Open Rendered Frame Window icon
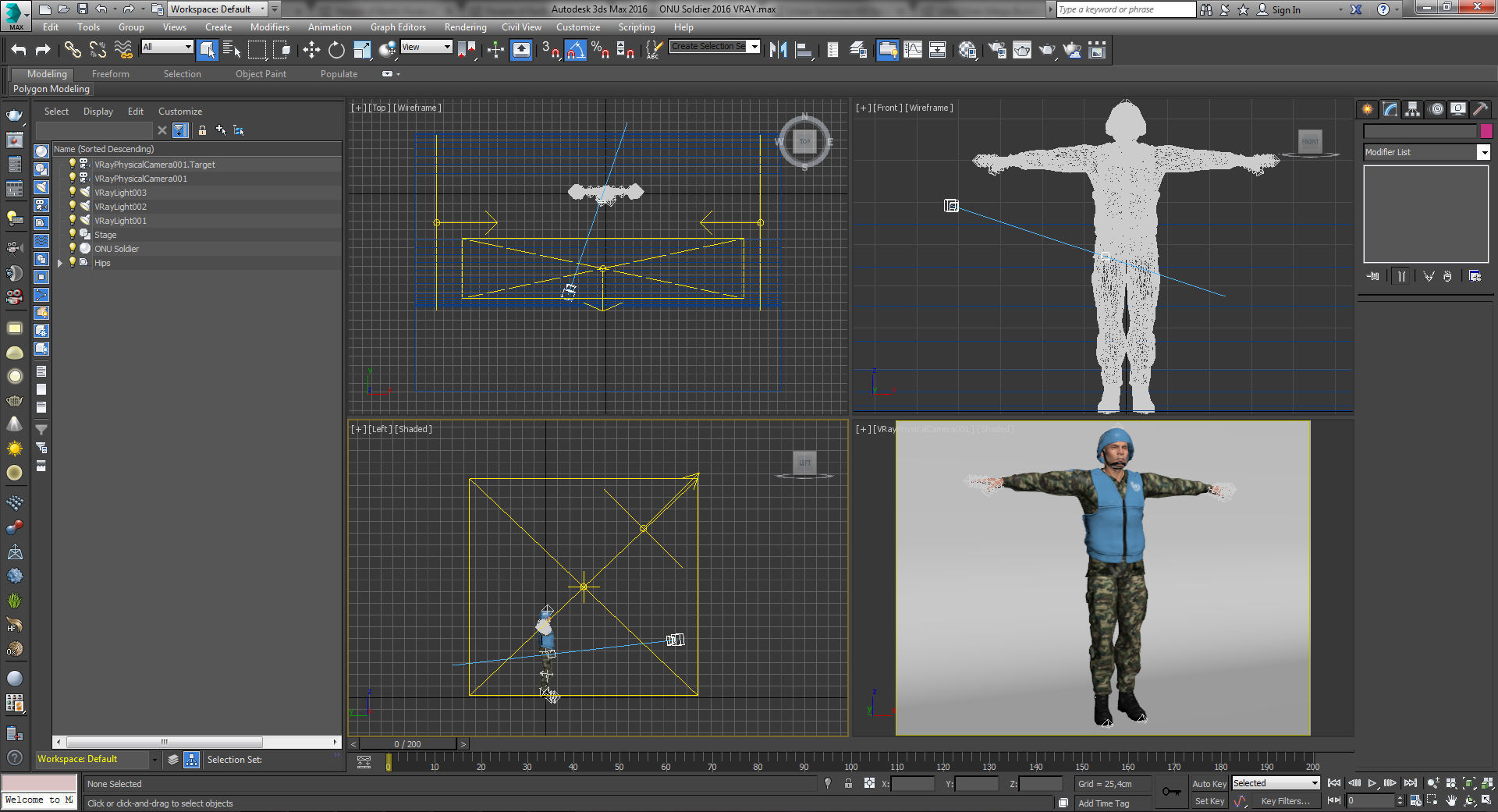 tap(1022, 50)
